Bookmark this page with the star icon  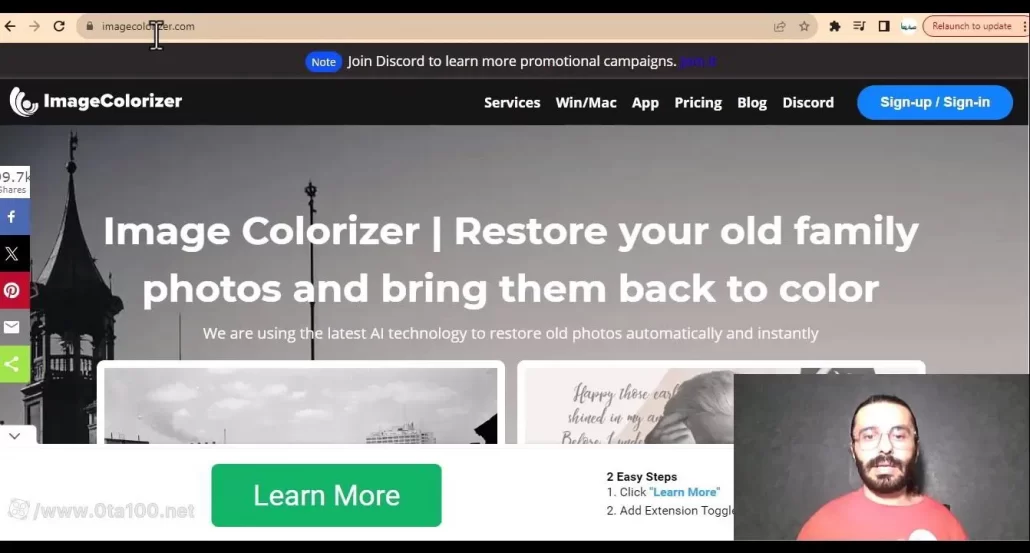pos(804,26)
